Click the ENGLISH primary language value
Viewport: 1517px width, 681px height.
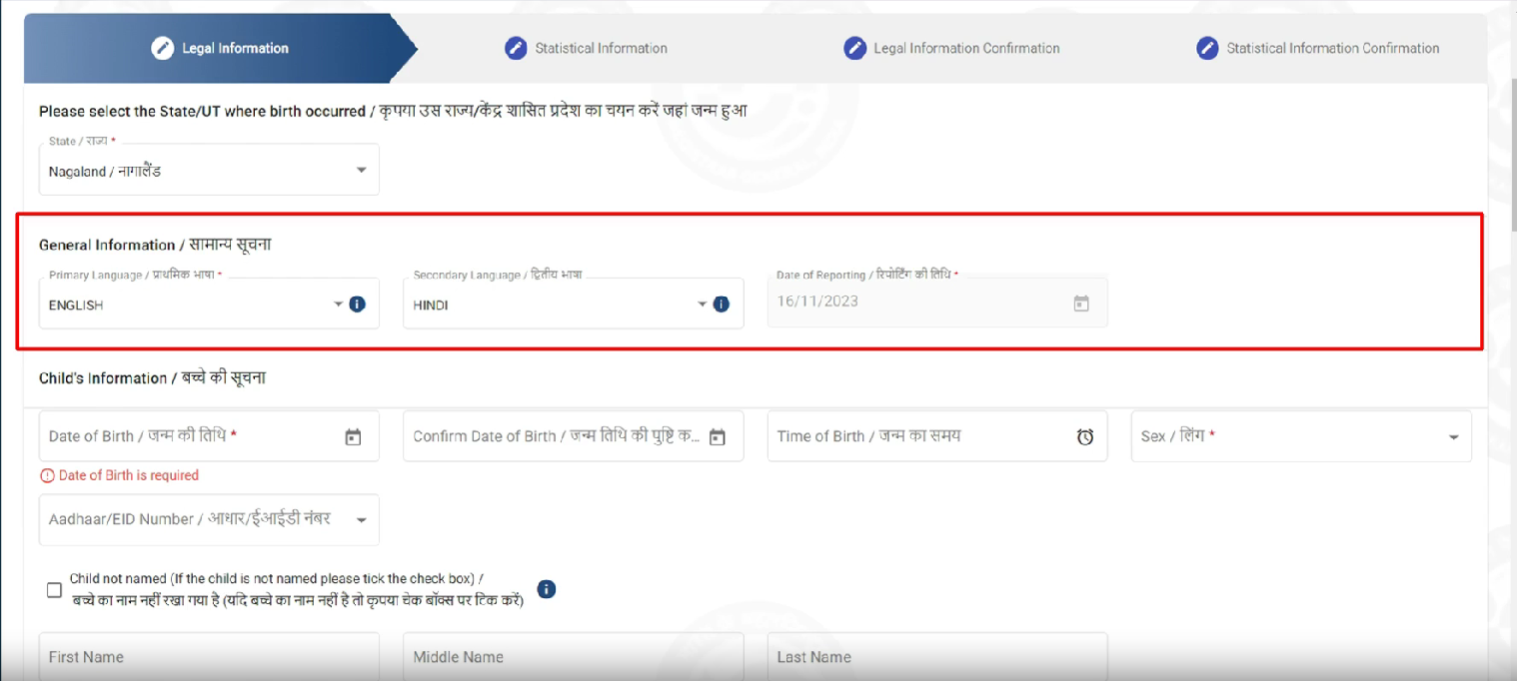point(76,306)
